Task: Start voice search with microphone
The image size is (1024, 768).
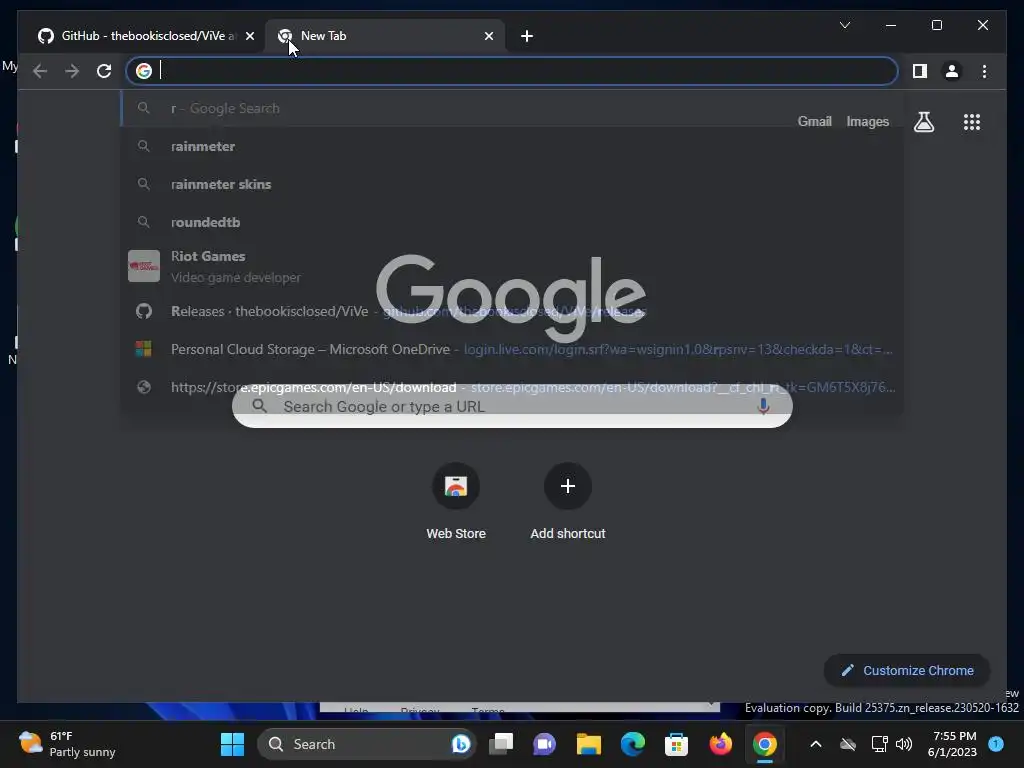Action: click(x=763, y=406)
